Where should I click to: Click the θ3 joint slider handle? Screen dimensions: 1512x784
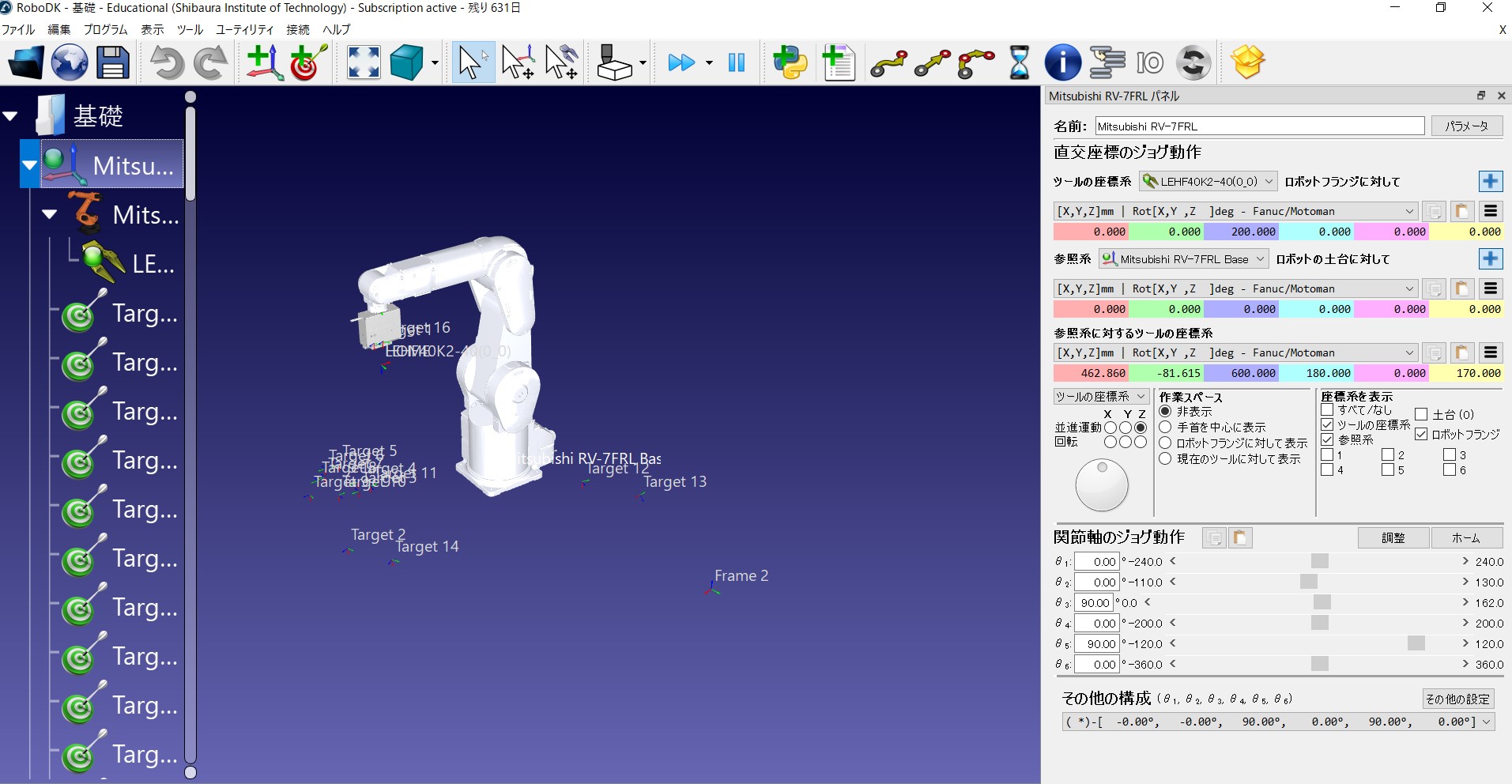[1322, 603]
